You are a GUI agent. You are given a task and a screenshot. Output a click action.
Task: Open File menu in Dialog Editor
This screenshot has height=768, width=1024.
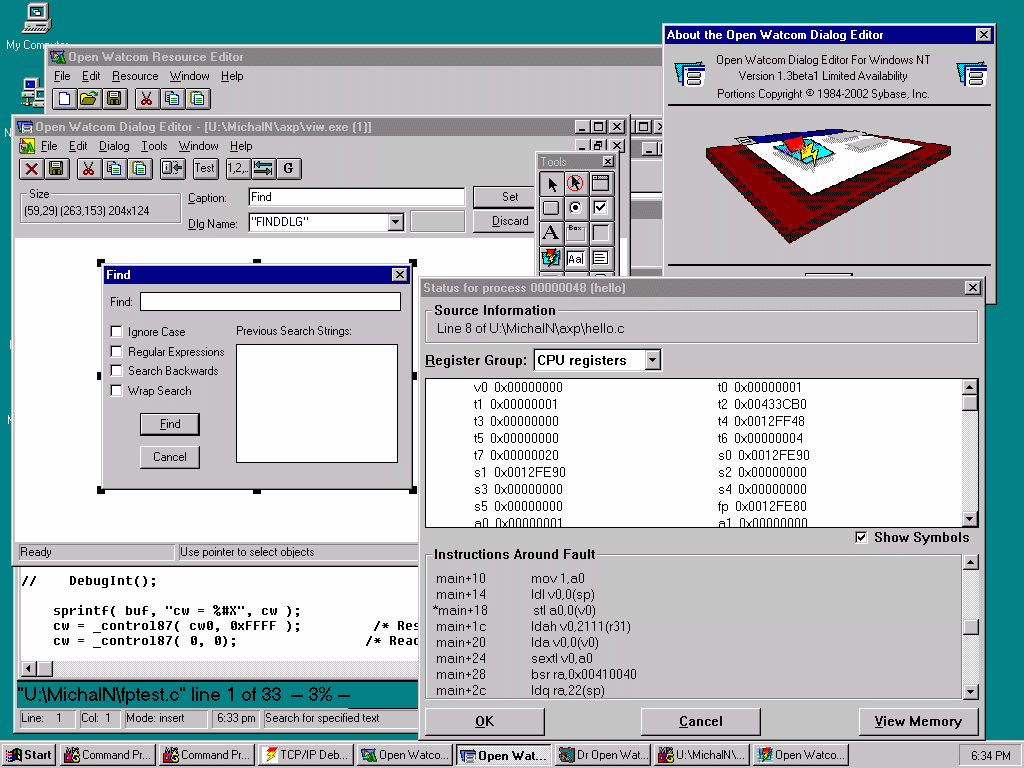tap(49, 146)
